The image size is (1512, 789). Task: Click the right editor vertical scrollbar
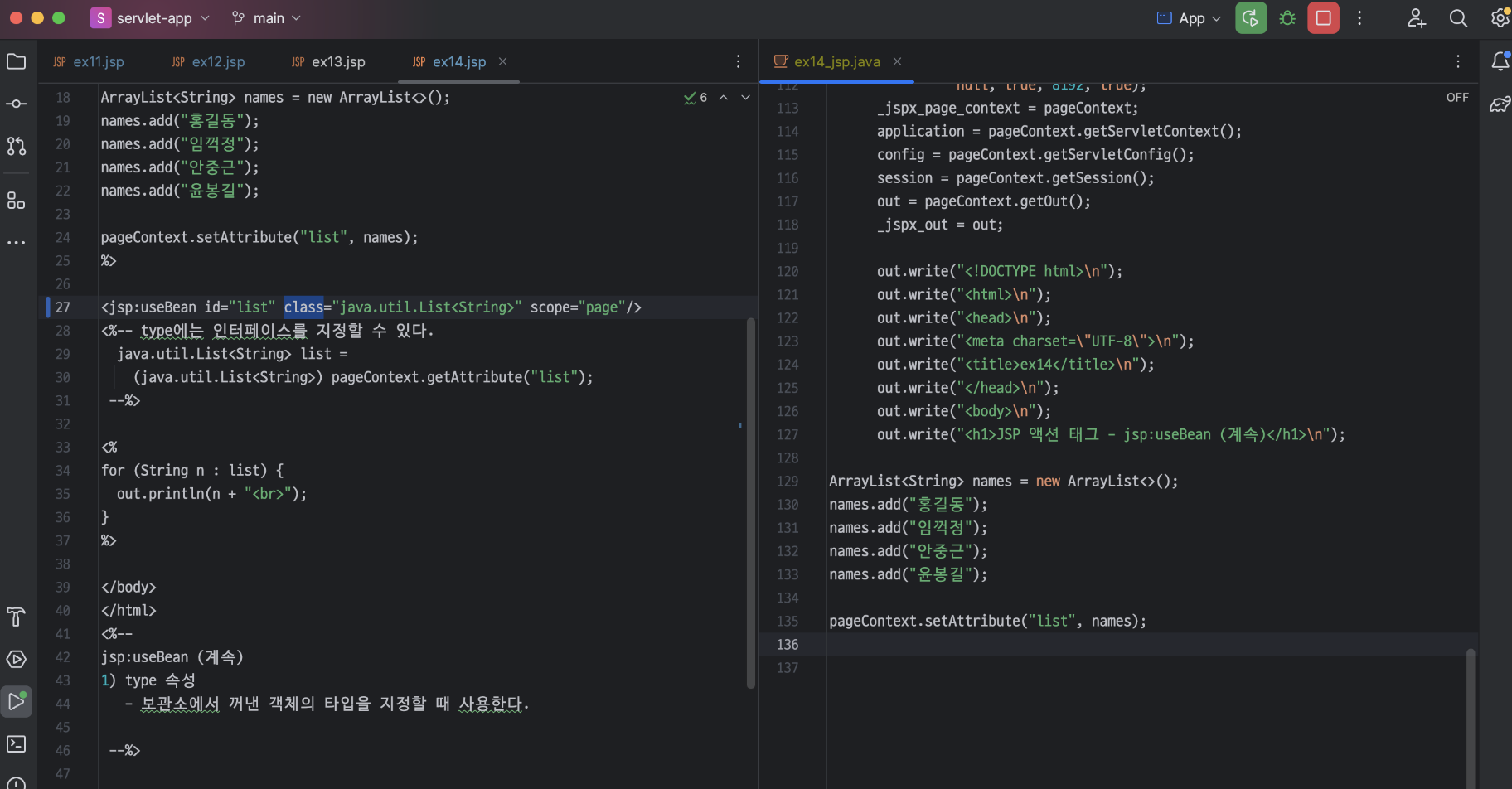pyautogui.click(x=1471, y=718)
